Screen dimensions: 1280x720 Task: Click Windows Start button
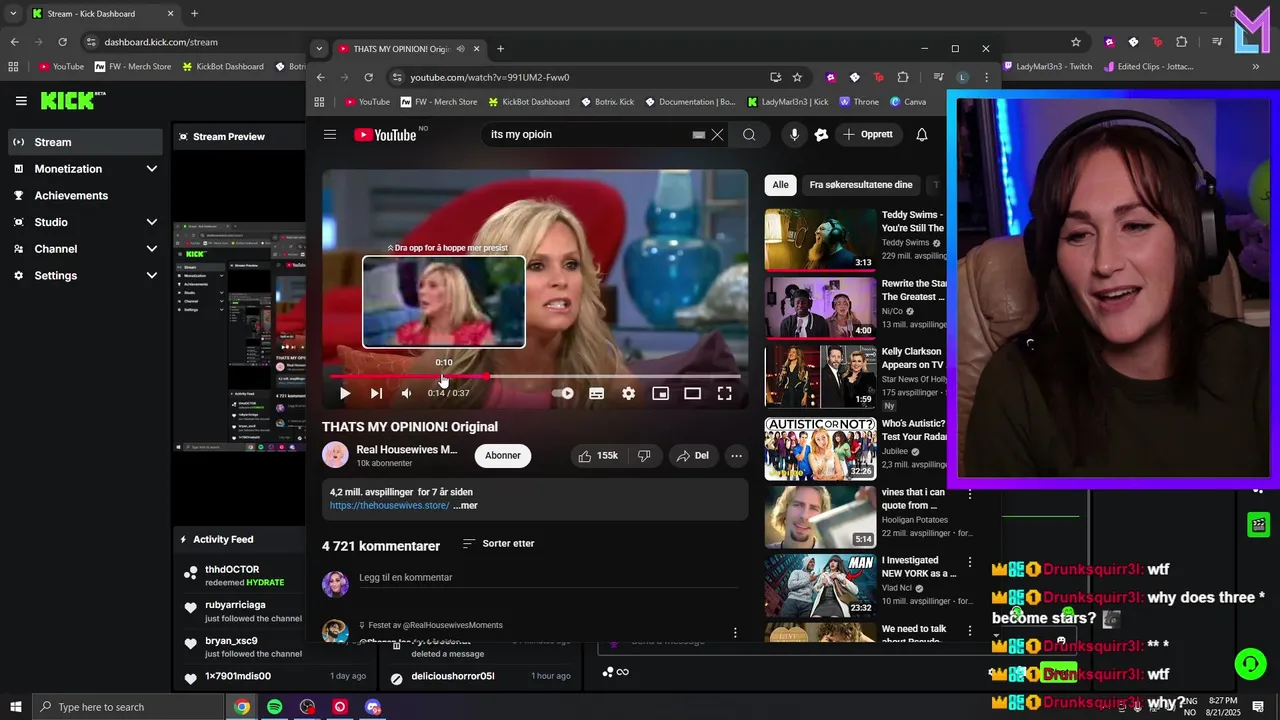point(16,707)
